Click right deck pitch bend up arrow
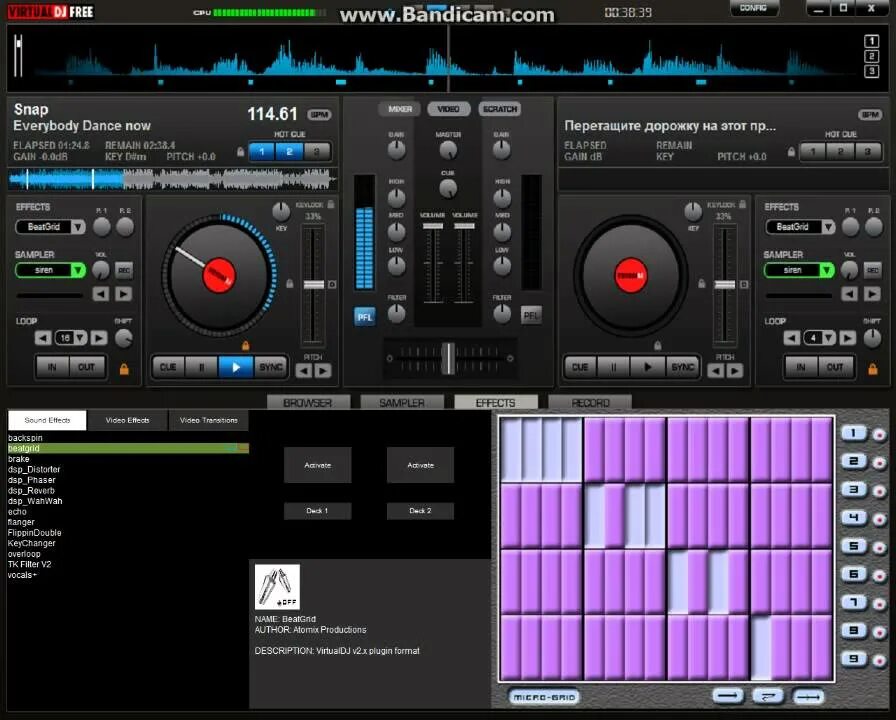 [x=735, y=371]
